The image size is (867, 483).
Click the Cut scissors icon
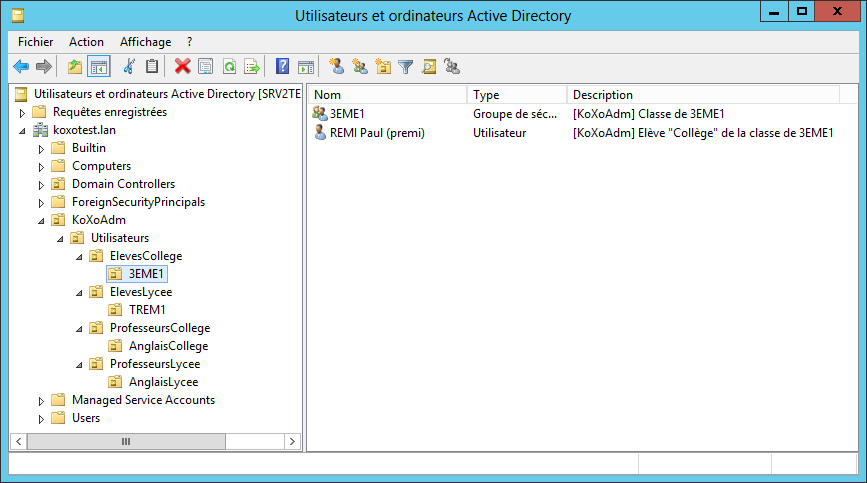(128, 67)
